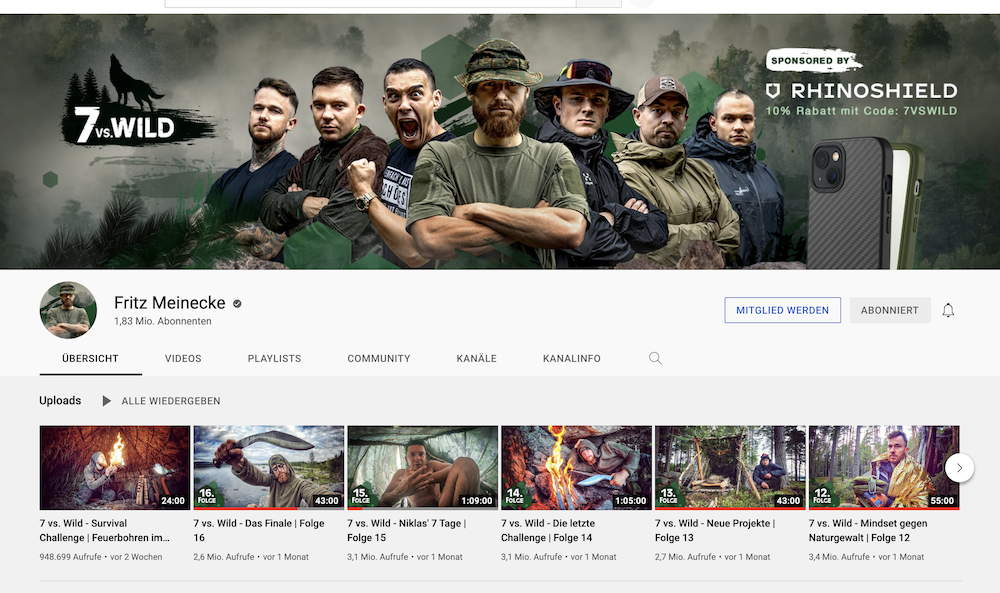Open the Kanäle tab
The image size is (1000, 593).
(476, 358)
